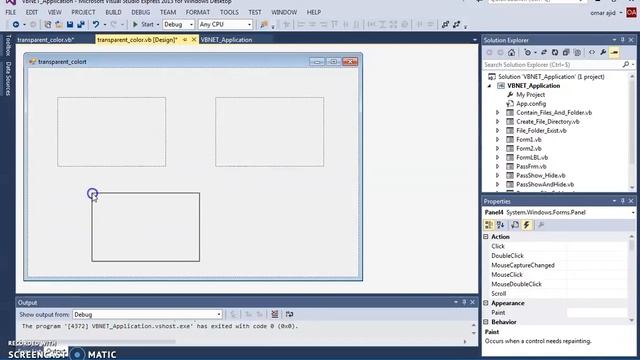Click the Navigate Backward toolbar icon
The image size is (640, 360).
pyautogui.click(x=16, y=24)
